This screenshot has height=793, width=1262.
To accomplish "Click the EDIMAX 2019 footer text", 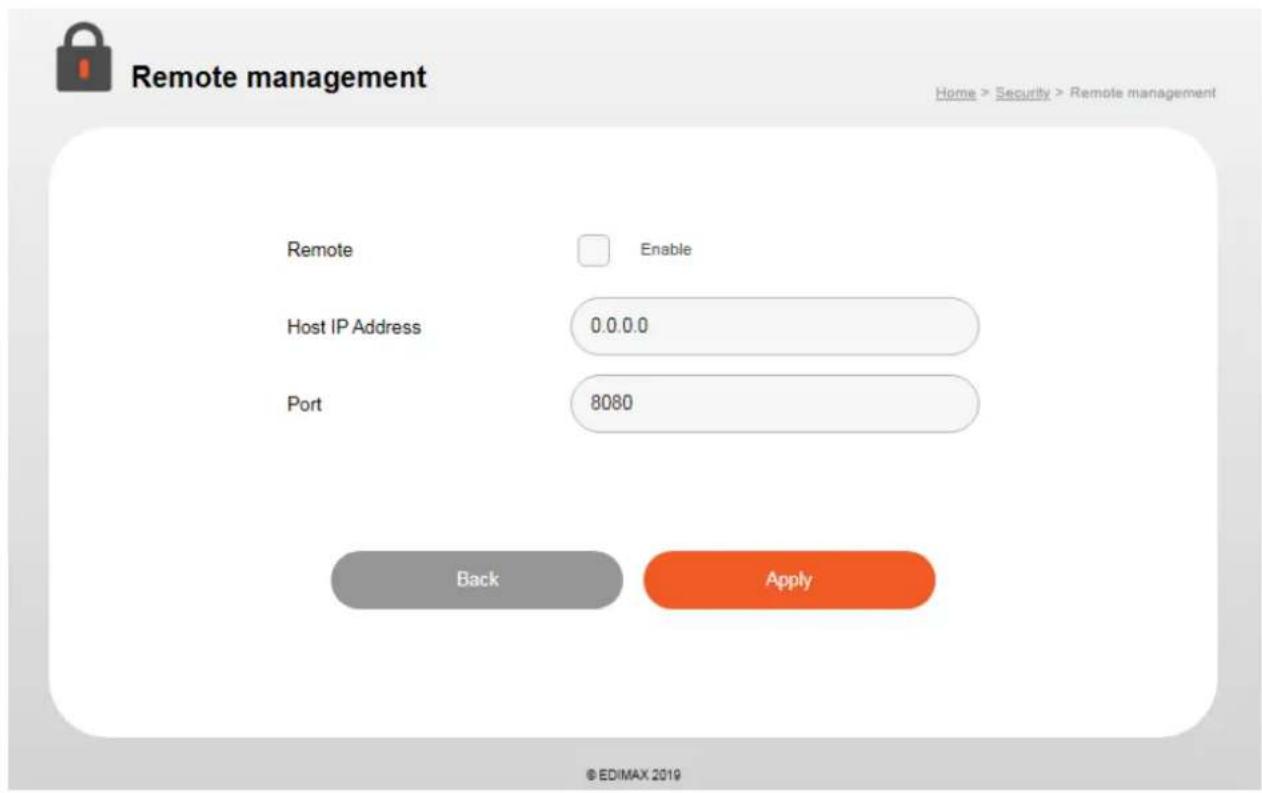I will (x=635, y=774).
